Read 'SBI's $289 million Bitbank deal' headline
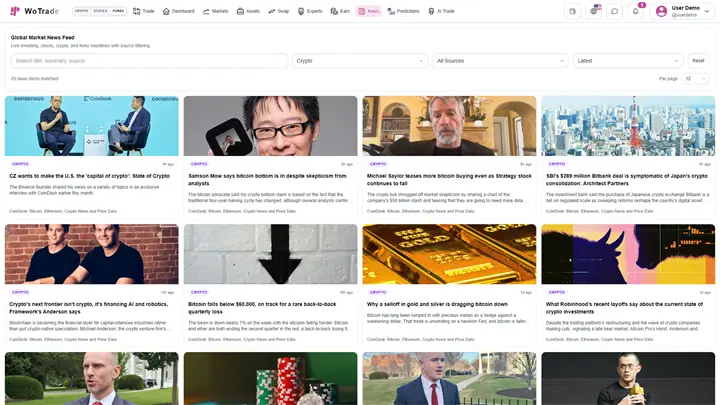 (627, 180)
